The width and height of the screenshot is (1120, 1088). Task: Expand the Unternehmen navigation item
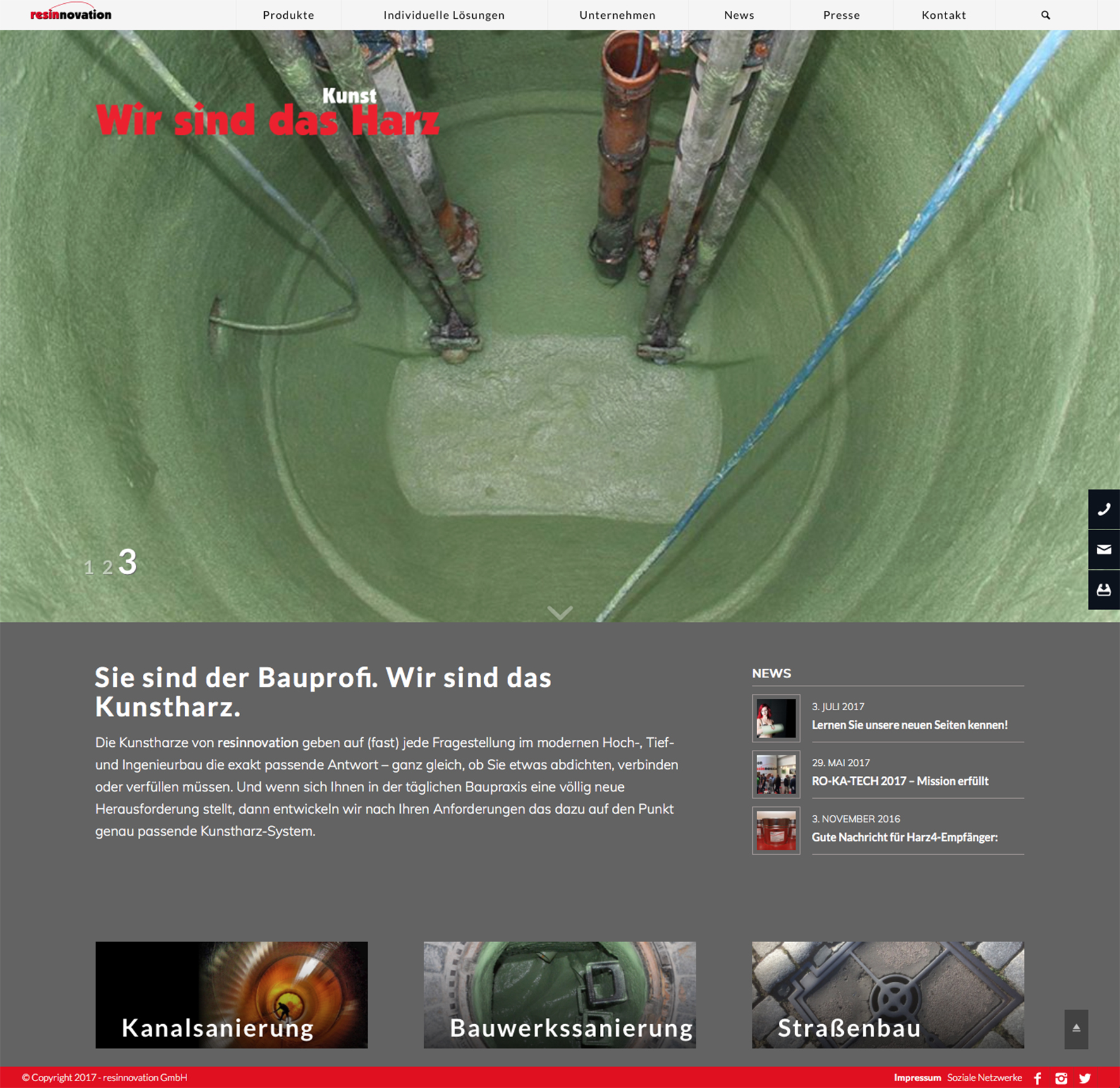617,15
